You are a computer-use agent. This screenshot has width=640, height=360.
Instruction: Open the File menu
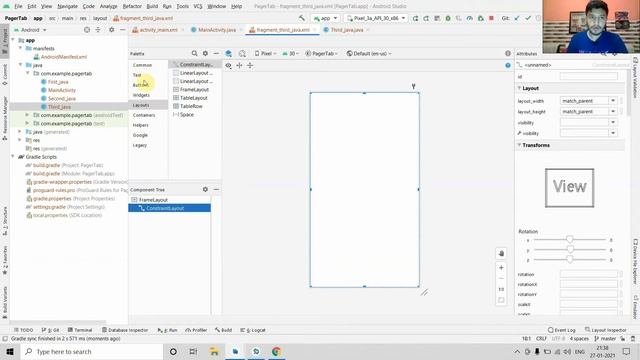[18, 6]
